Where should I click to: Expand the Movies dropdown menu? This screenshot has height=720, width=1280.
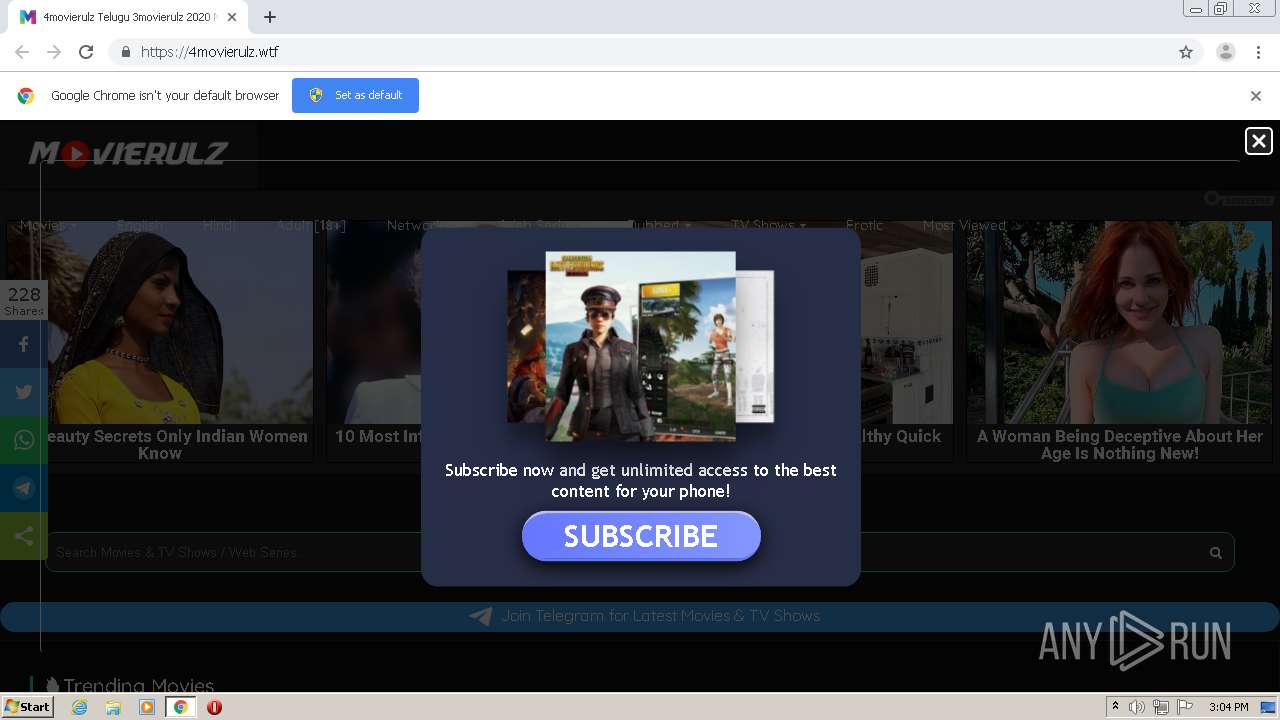point(48,225)
